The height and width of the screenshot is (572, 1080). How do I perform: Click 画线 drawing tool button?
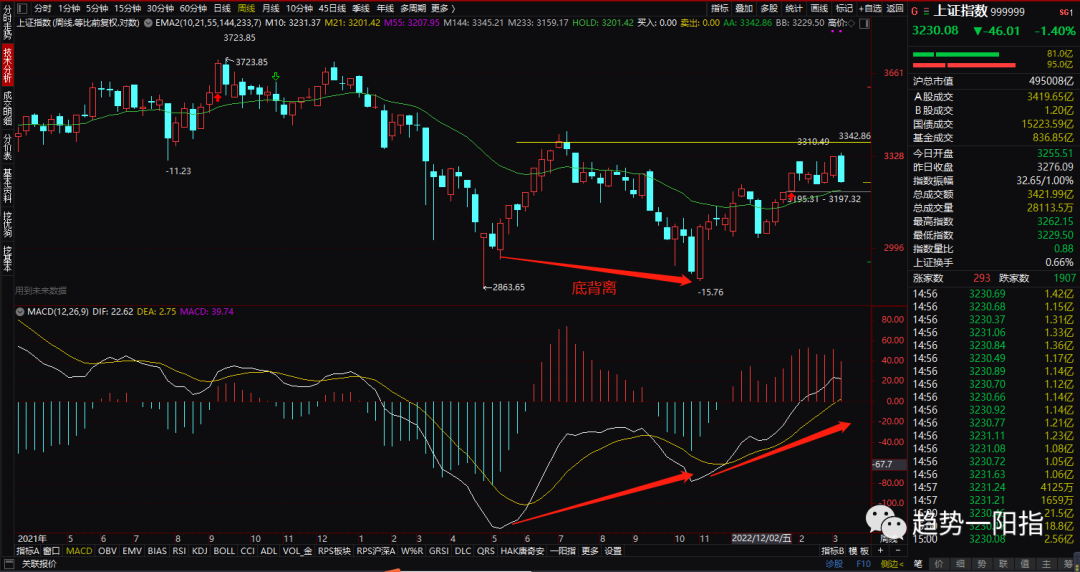(x=819, y=8)
